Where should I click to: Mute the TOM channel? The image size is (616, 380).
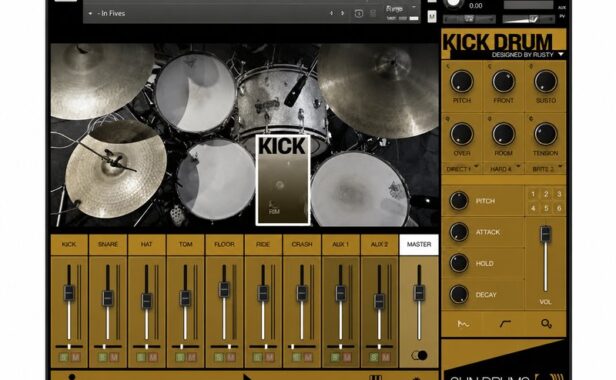click(x=192, y=357)
